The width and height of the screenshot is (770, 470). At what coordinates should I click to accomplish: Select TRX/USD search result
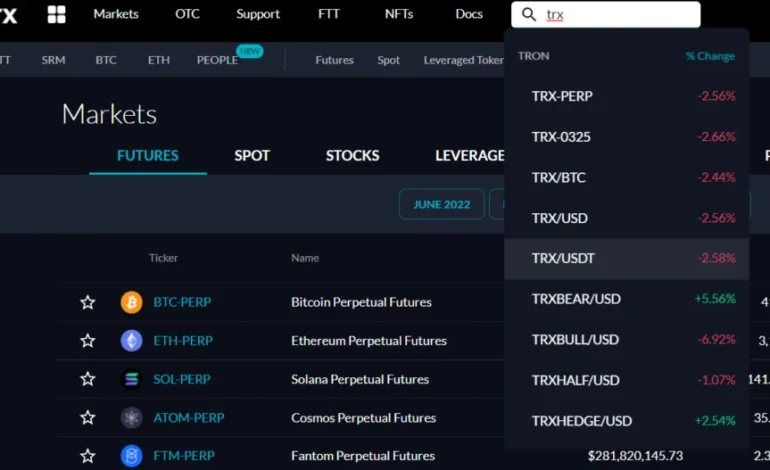pos(627,218)
